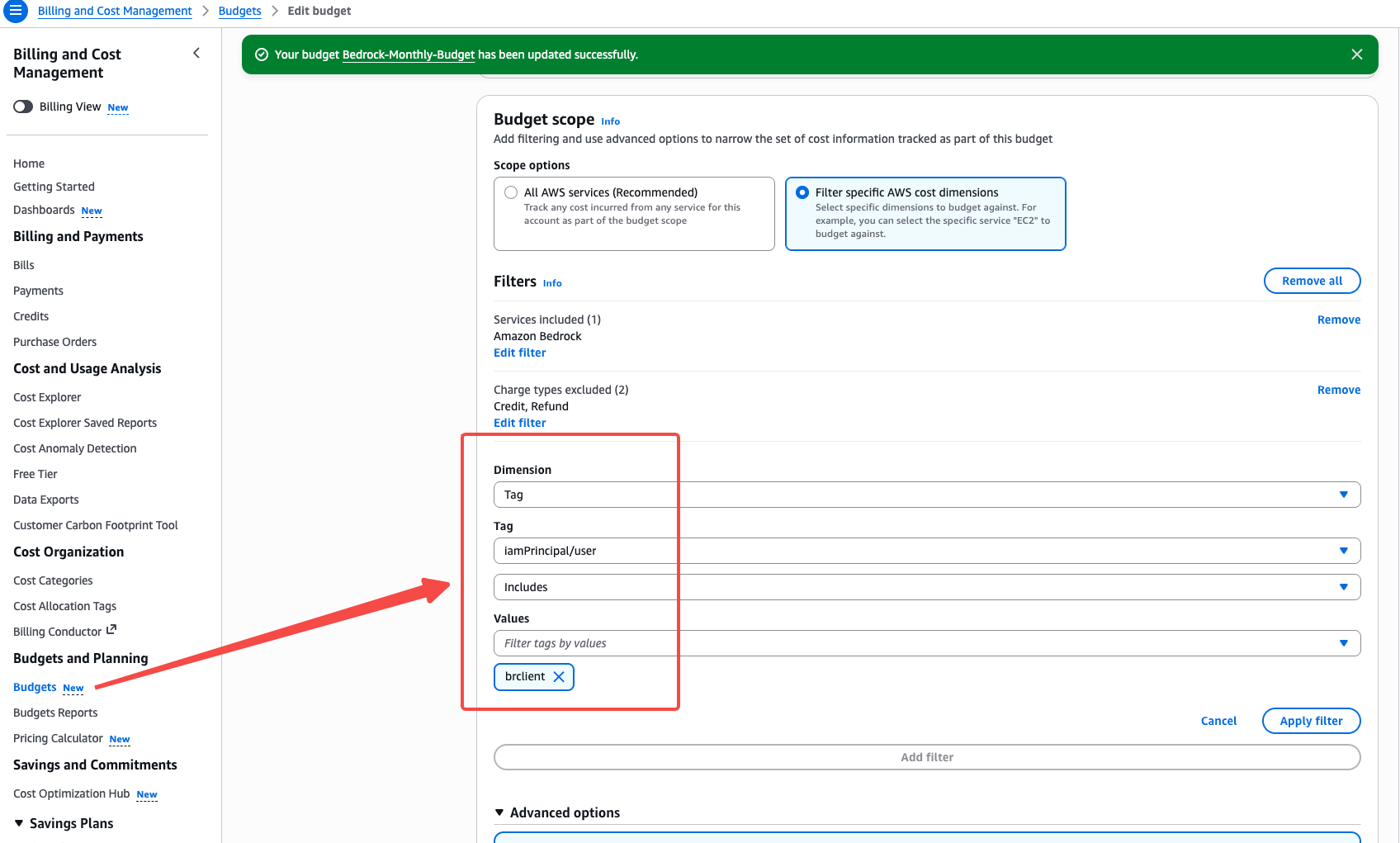Open Cost Optimization Hub
The image size is (1400, 843).
tap(72, 793)
